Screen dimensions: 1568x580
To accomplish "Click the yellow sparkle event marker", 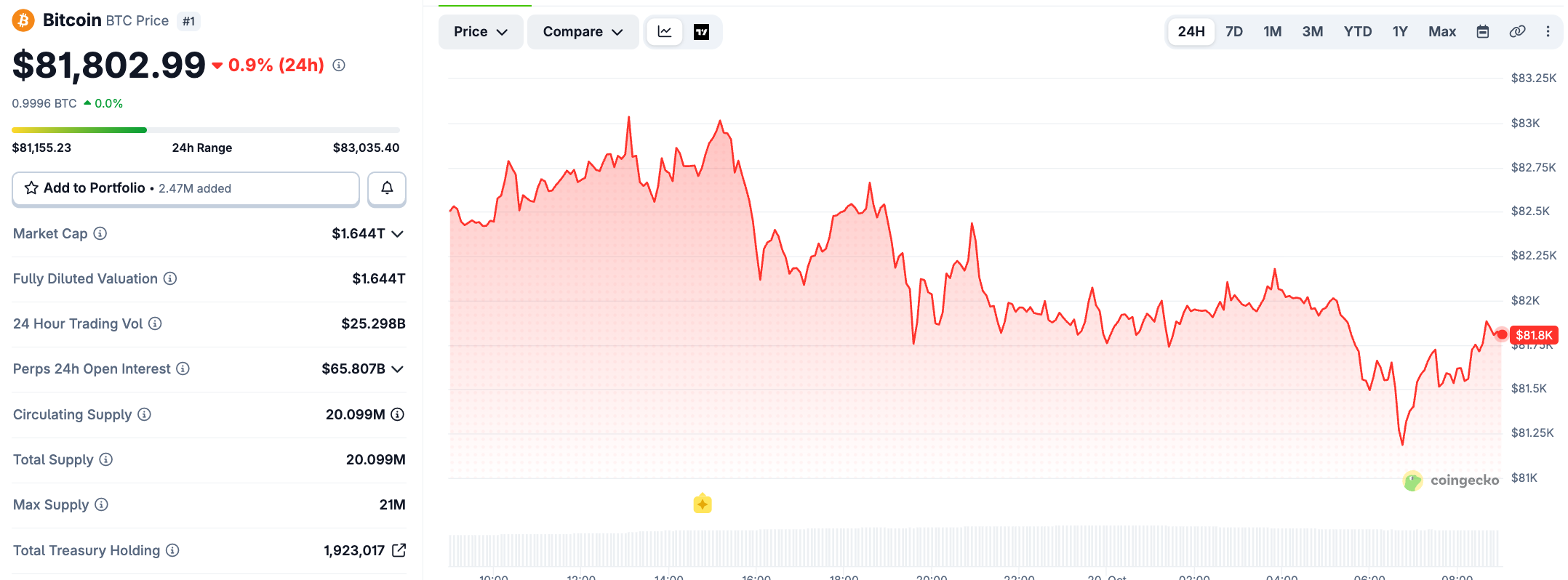I will (x=703, y=504).
